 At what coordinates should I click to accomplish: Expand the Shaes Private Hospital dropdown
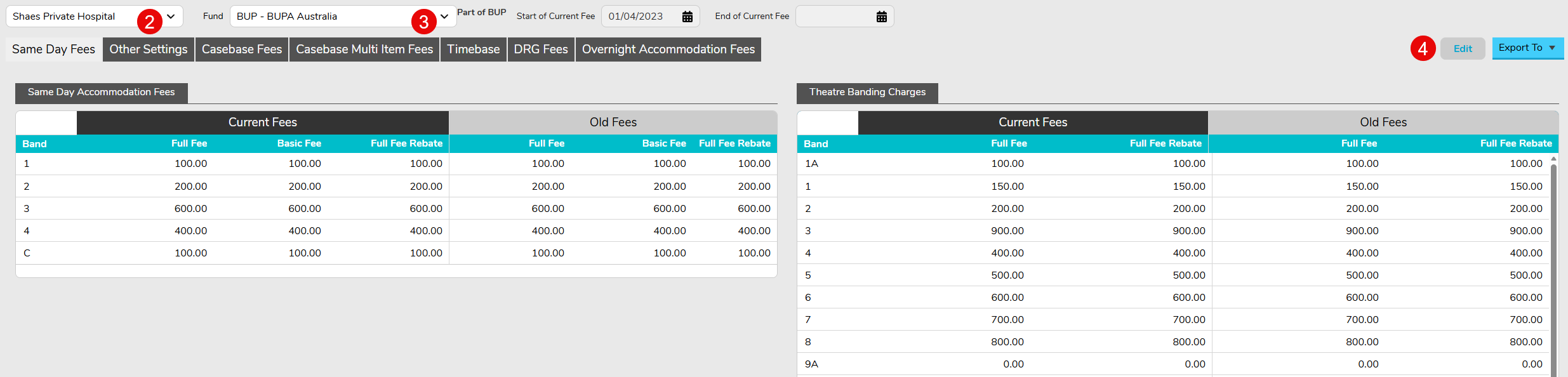(171, 17)
